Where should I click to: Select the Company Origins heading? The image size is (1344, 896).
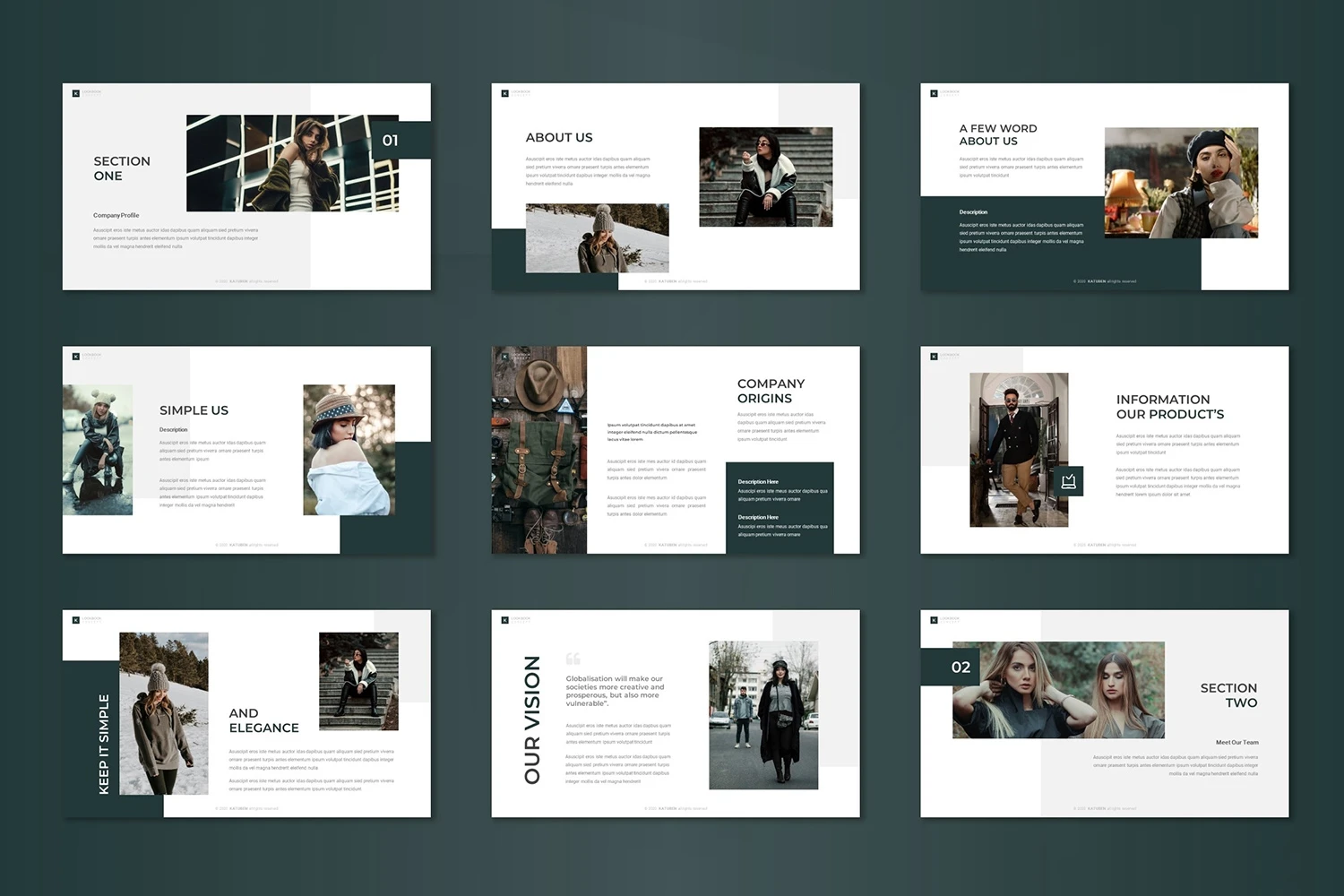click(771, 391)
